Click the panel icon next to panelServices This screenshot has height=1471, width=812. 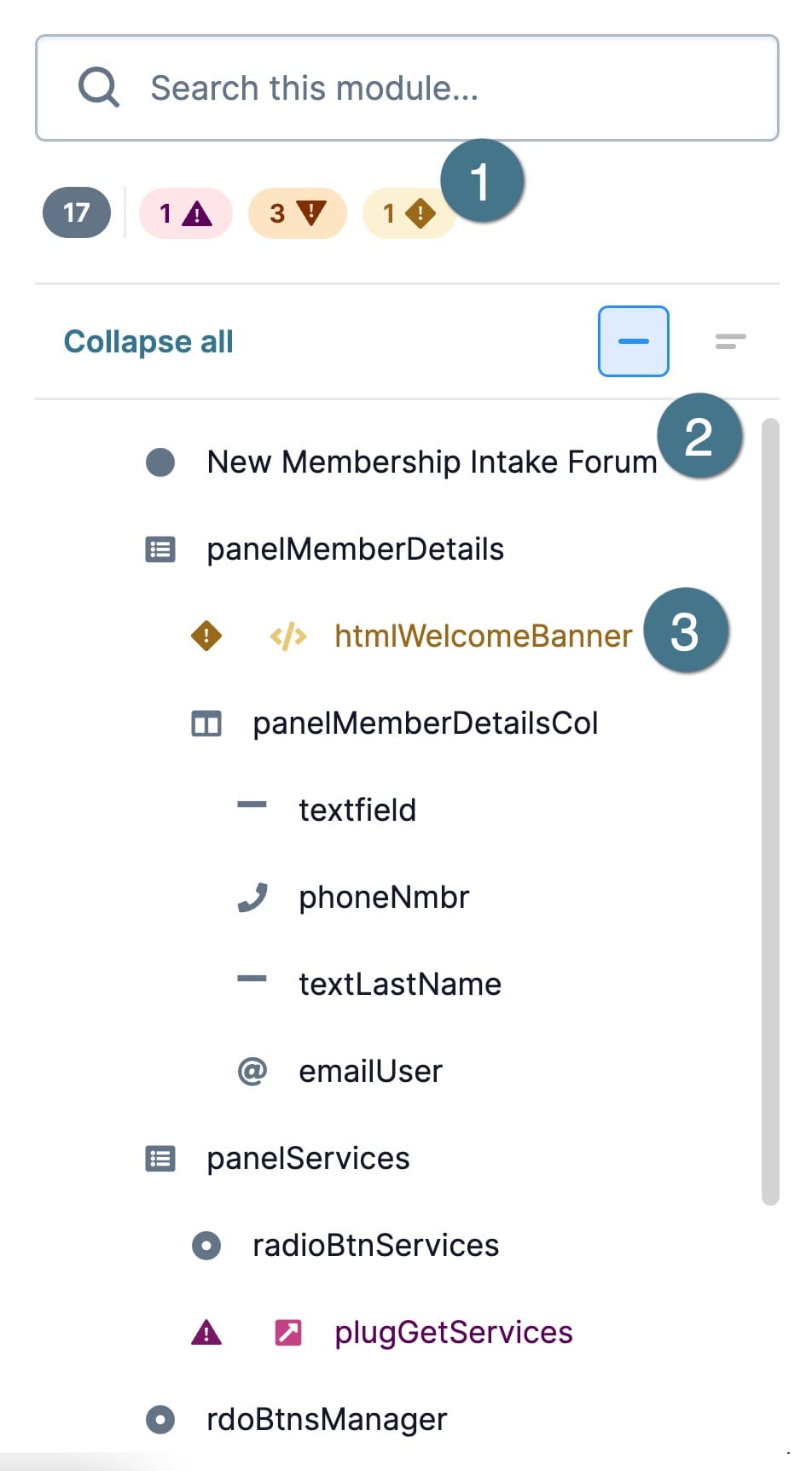click(160, 1159)
